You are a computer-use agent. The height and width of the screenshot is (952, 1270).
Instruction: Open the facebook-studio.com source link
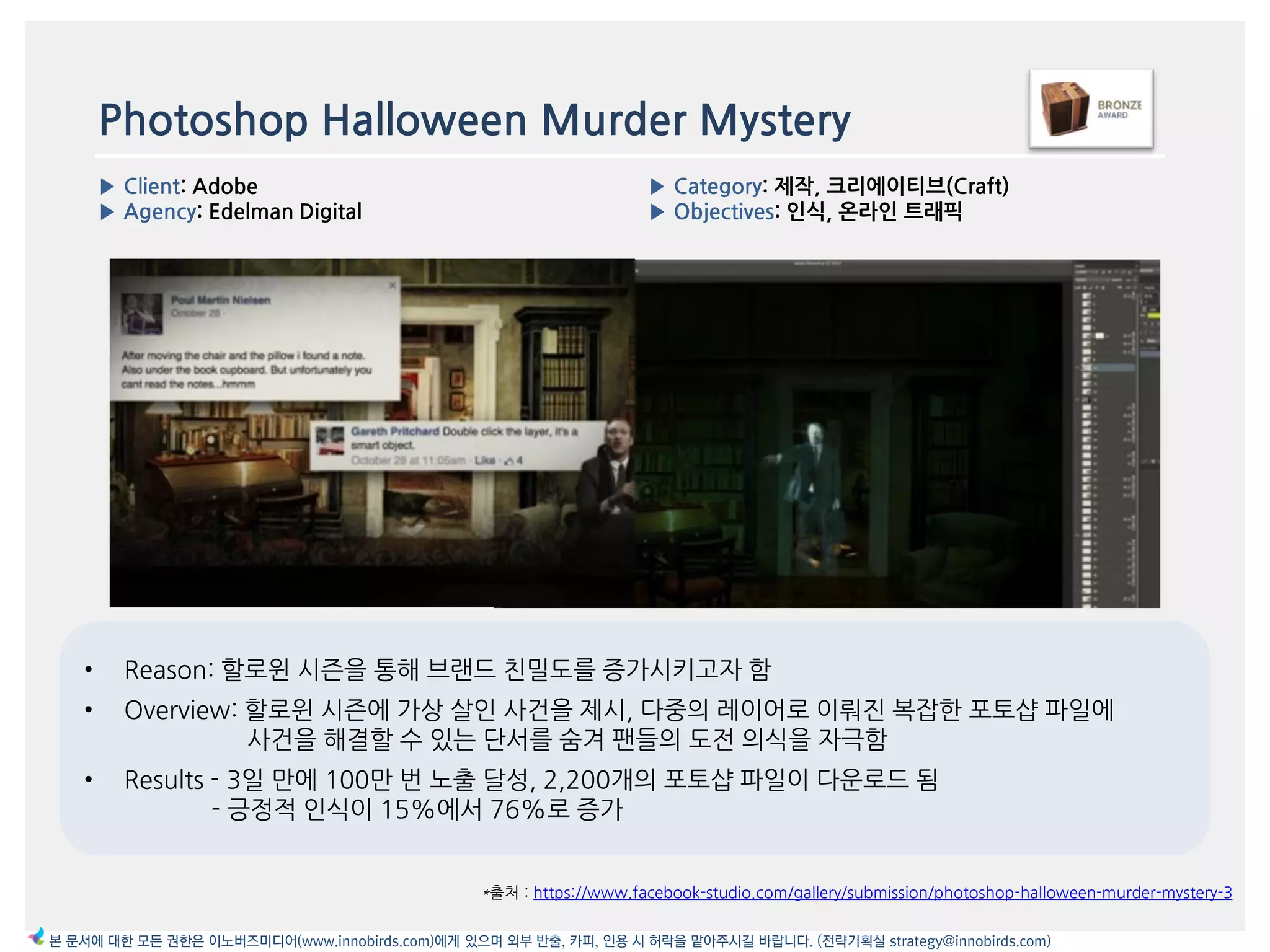(x=882, y=892)
